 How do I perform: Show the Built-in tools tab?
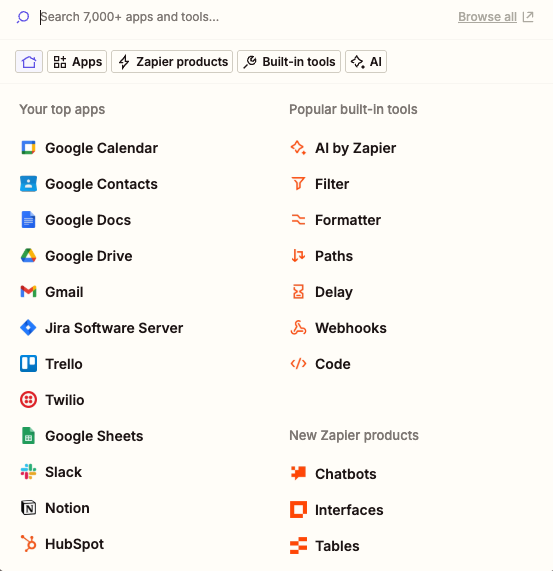point(289,62)
